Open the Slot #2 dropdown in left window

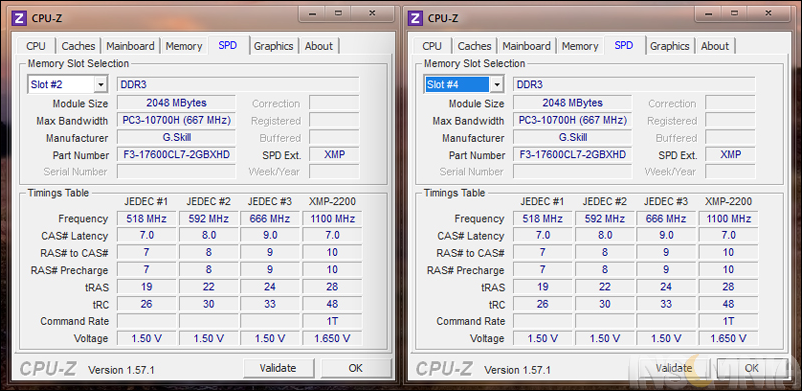coord(101,84)
